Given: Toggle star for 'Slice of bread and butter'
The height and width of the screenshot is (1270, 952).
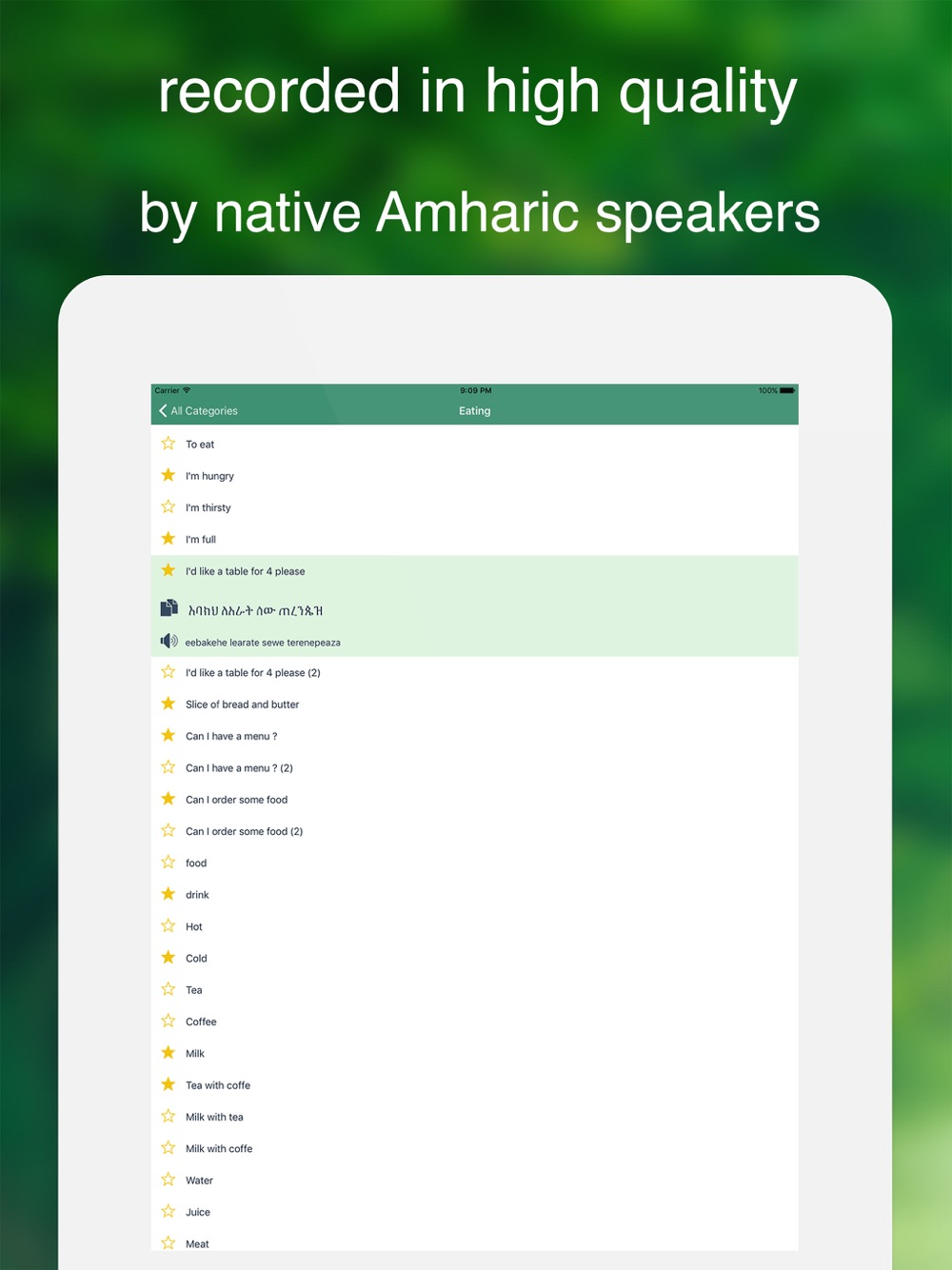Looking at the screenshot, I should tap(169, 704).
